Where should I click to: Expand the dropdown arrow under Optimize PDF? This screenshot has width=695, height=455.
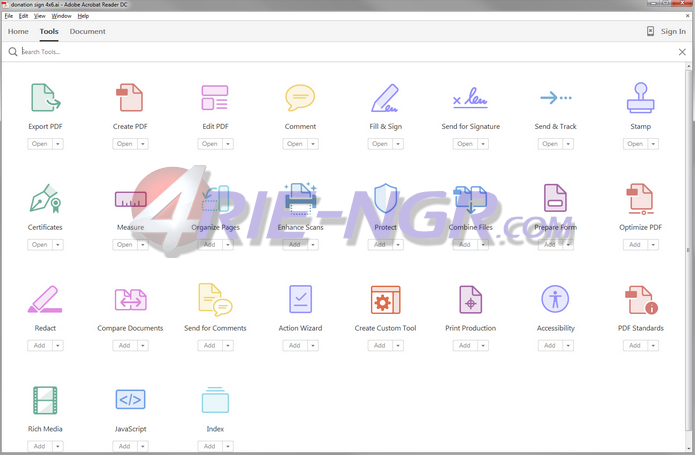click(653, 245)
